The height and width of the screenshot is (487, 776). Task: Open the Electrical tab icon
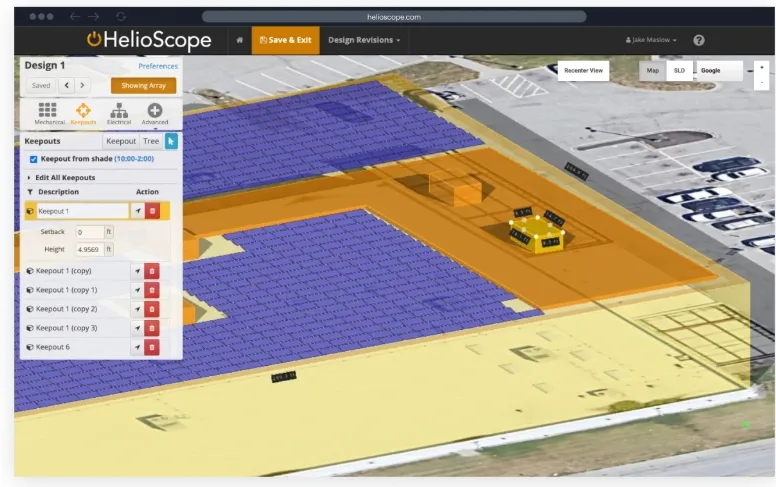tap(119, 113)
